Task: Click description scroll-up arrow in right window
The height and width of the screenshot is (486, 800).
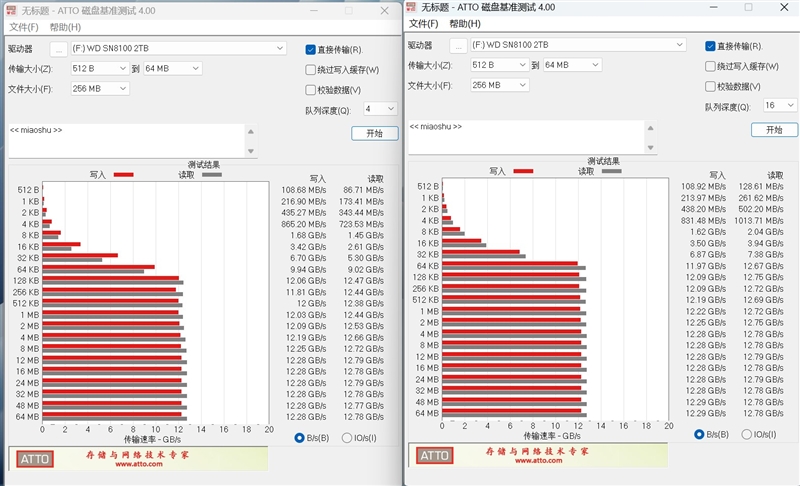Action: tap(650, 128)
